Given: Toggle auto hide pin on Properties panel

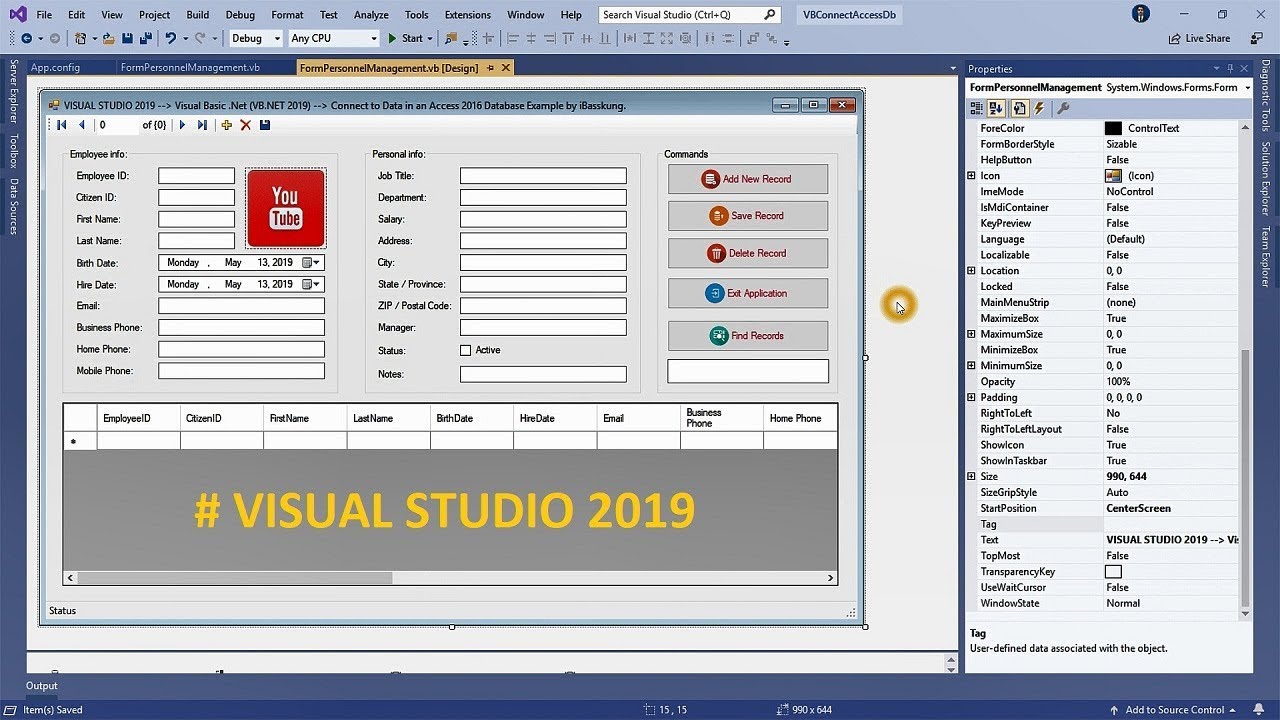Looking at the screenshot, I should point(1232,69).
